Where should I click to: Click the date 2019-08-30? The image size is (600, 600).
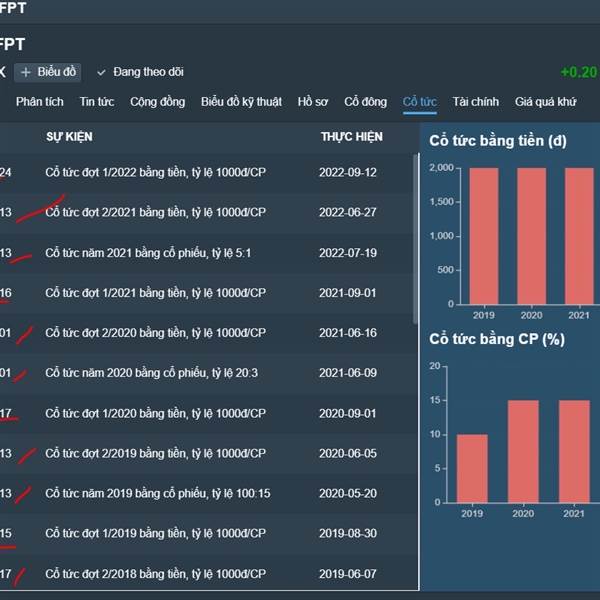pos(348,533)
